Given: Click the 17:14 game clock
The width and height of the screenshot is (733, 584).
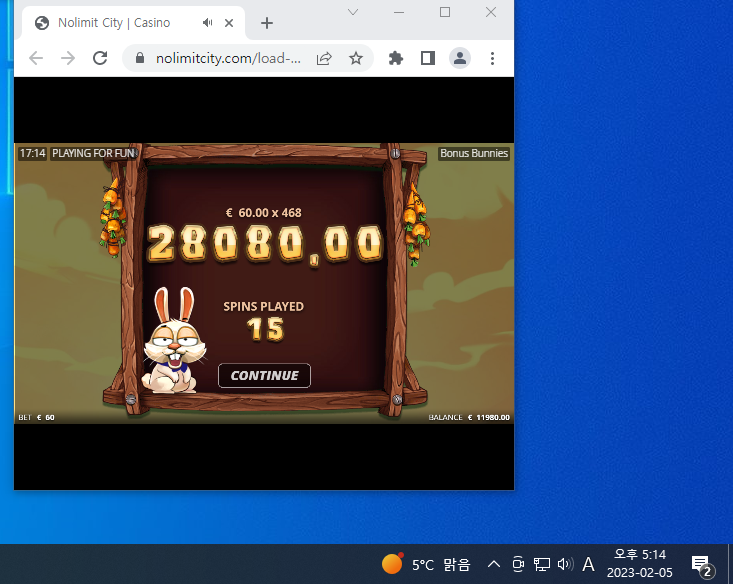Looking at the screenshot, I should coord(32,153).
